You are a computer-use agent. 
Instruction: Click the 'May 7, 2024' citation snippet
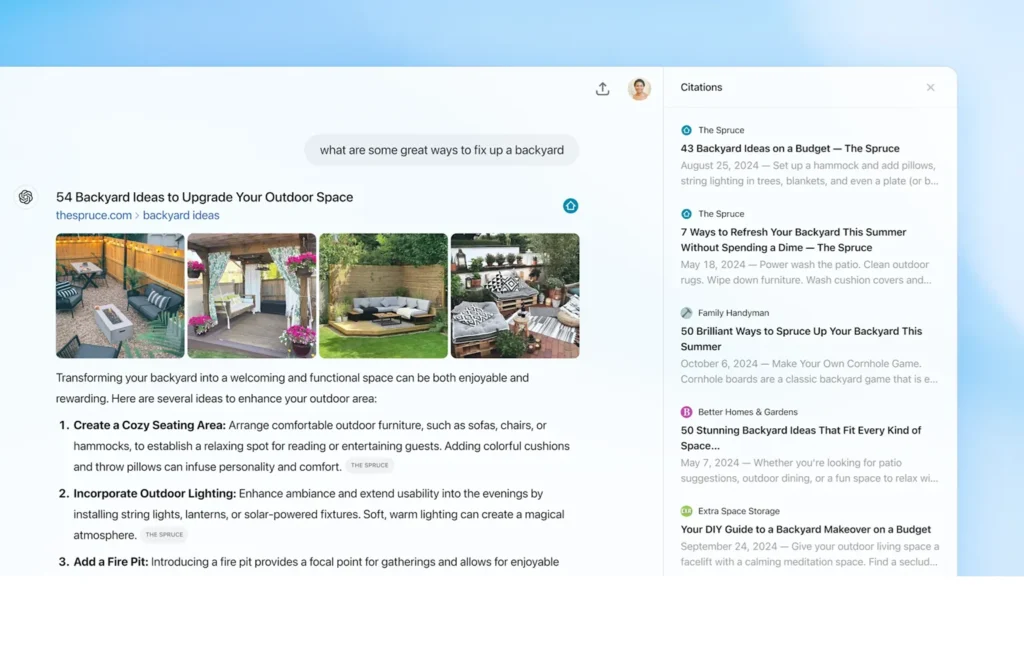pyautogui.click(x=809, y=470)
